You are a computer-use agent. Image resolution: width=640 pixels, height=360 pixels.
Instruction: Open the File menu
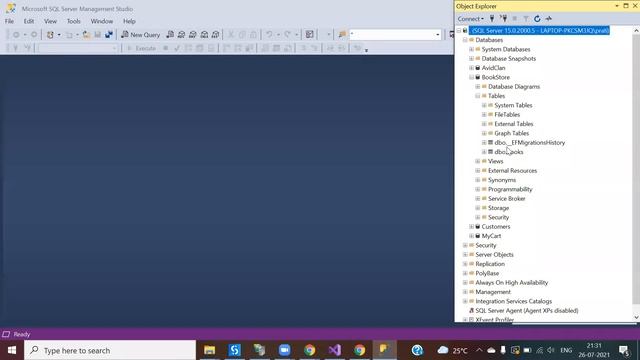pyautogui.click(x=9, y=21)
